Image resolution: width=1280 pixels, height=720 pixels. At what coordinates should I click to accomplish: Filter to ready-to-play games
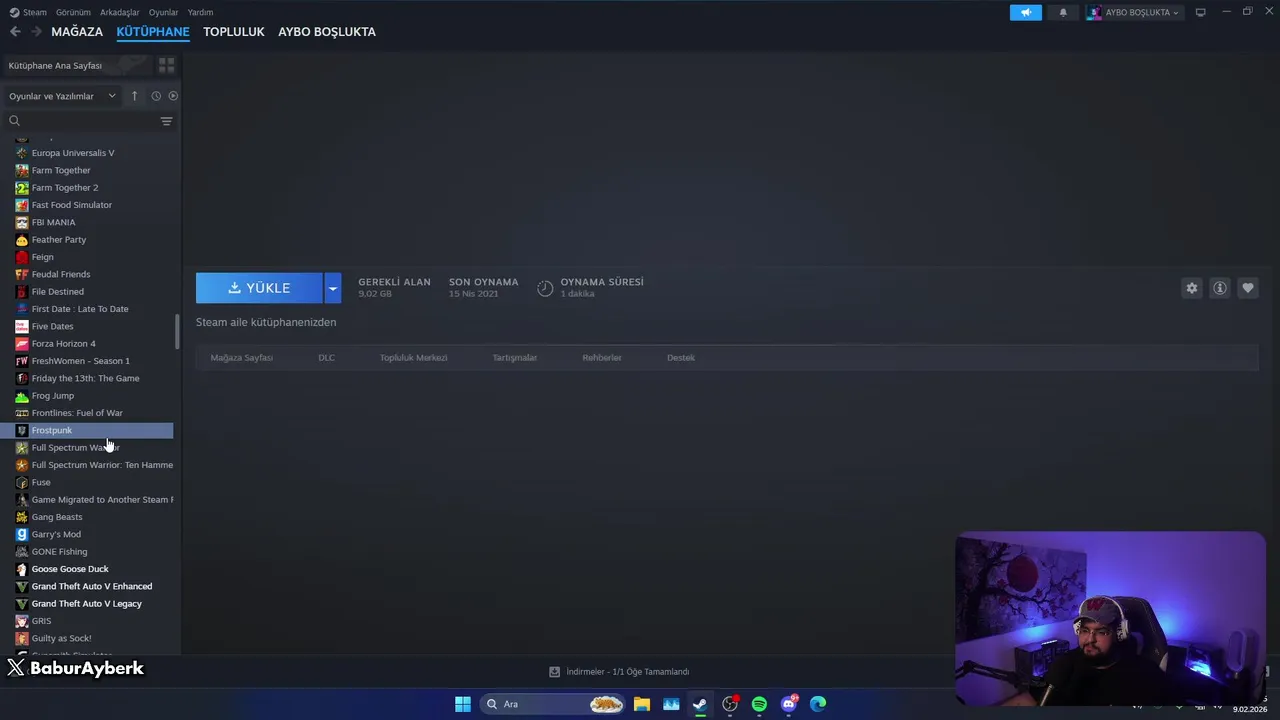coord(173,96)
